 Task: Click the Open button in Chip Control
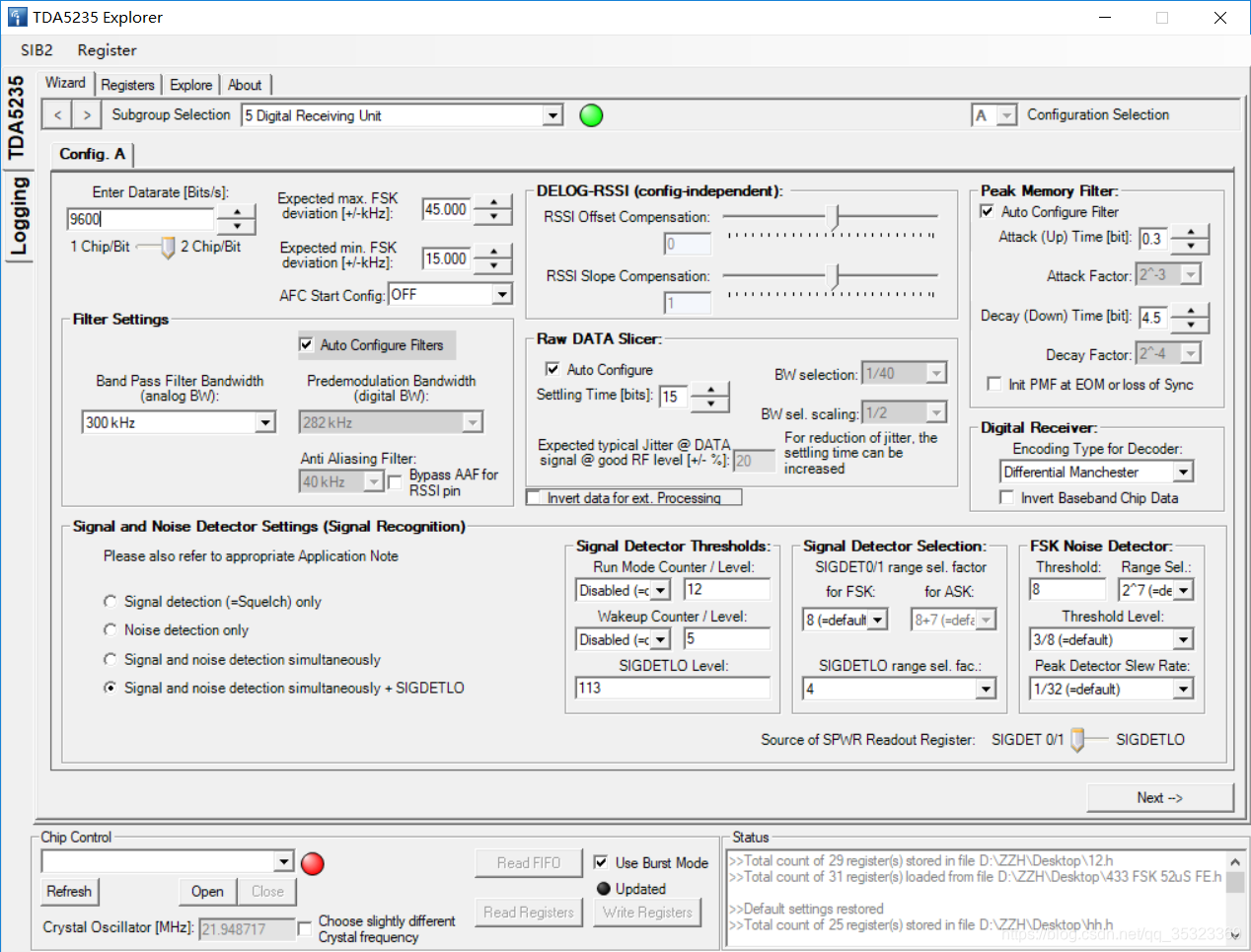(207, 891)
